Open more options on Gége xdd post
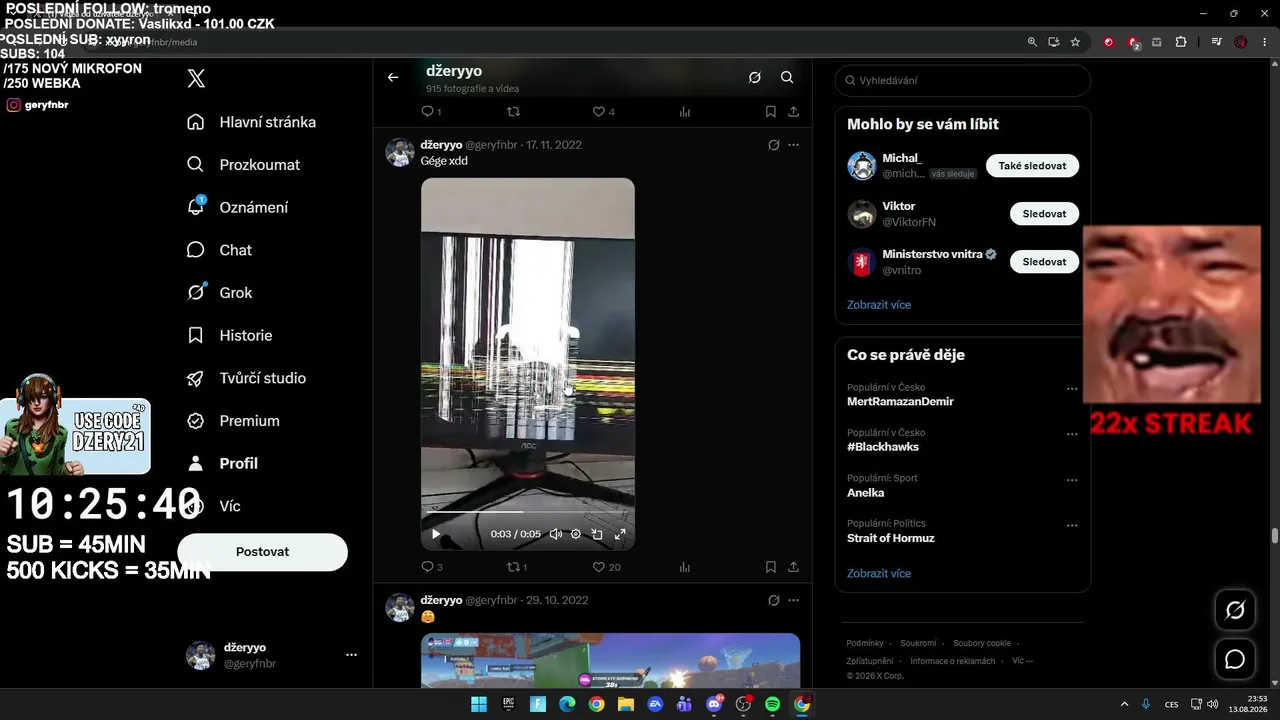Image resolution: width=1280 pixels, height=720 pixels. pos(793,145)
